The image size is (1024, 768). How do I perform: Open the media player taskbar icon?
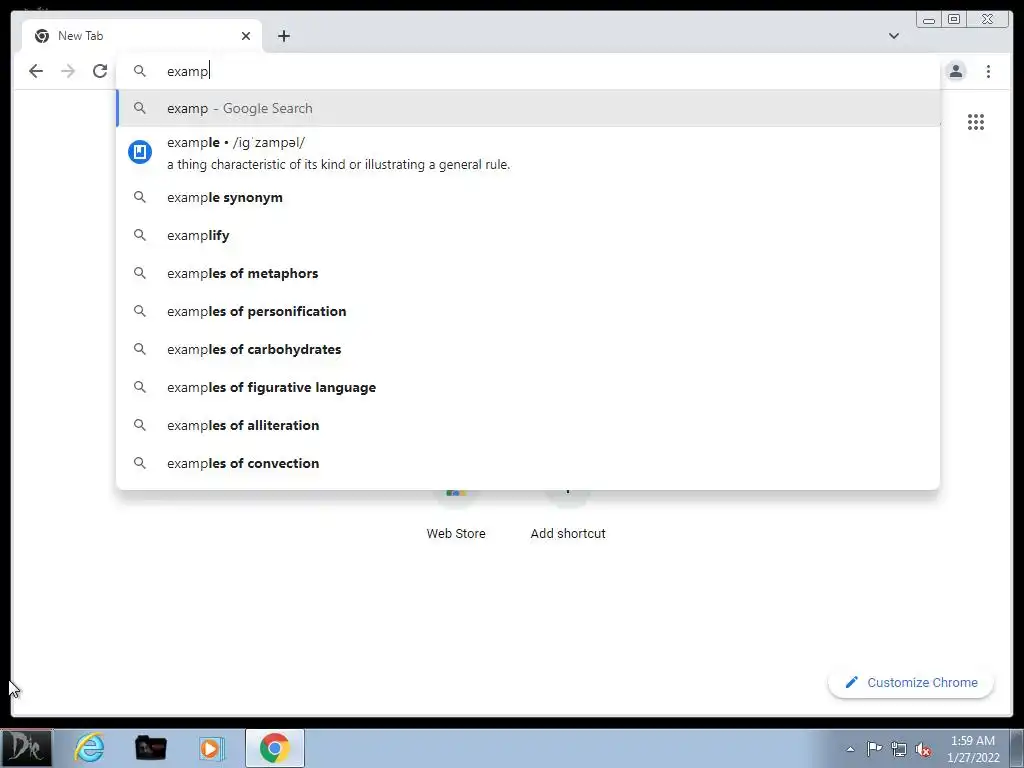(212, 748)
